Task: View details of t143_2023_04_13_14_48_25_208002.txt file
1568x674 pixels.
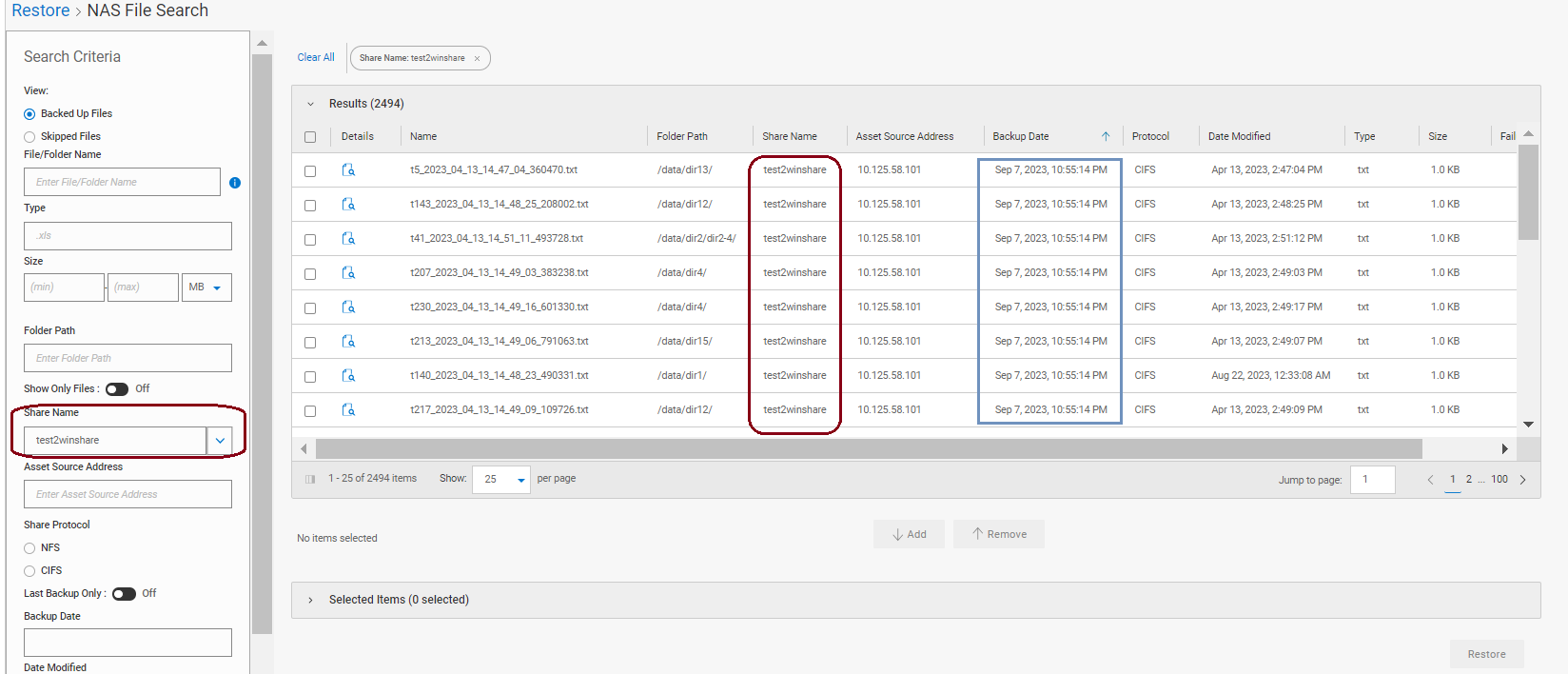Action: click(x=348, y=205)
